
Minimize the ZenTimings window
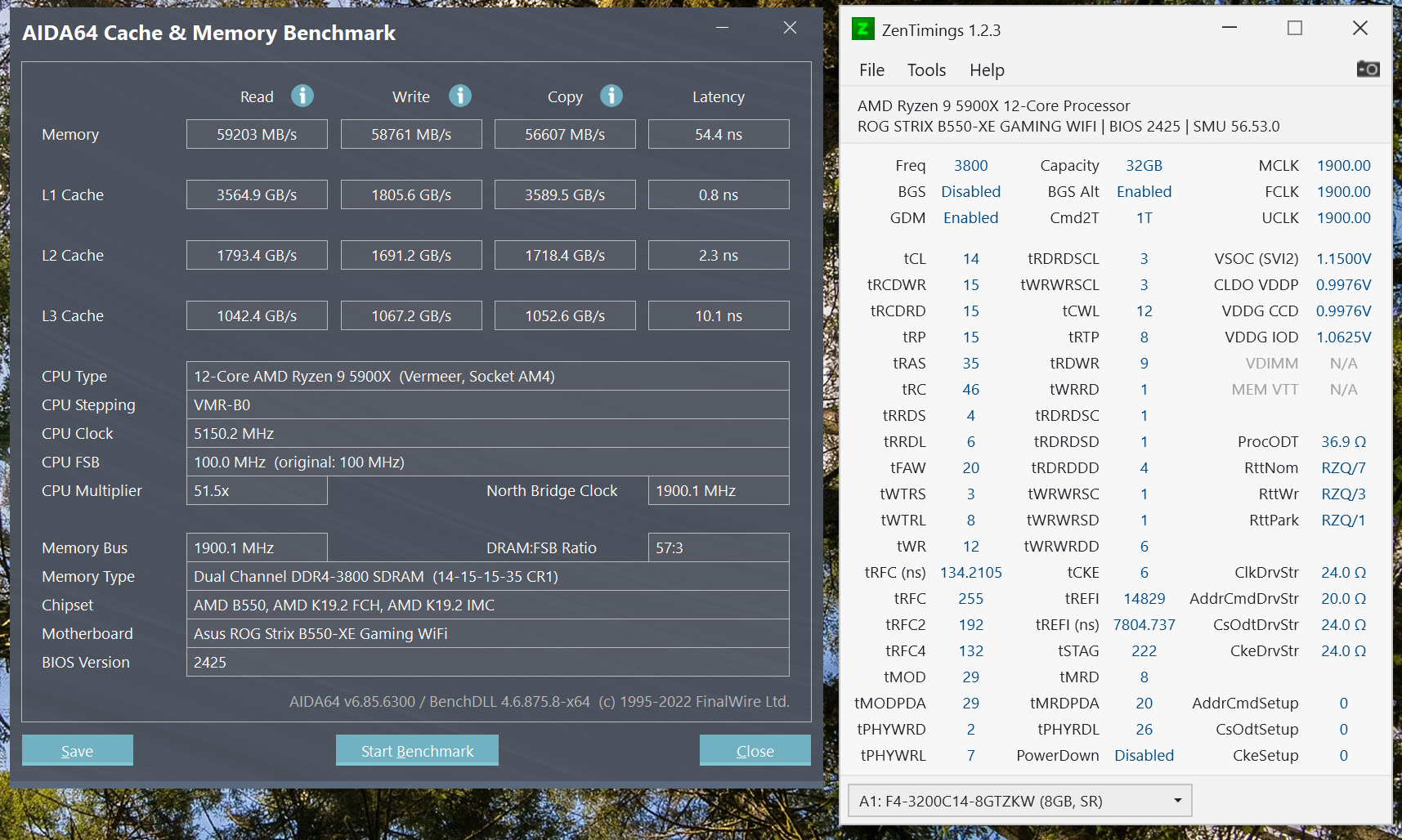coord(1230,28)
